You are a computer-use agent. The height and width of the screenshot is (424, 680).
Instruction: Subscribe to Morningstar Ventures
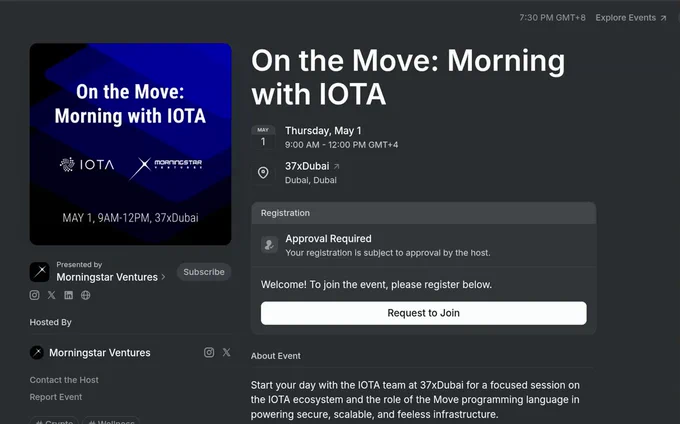pyautogui.click(x=204, y=272)
